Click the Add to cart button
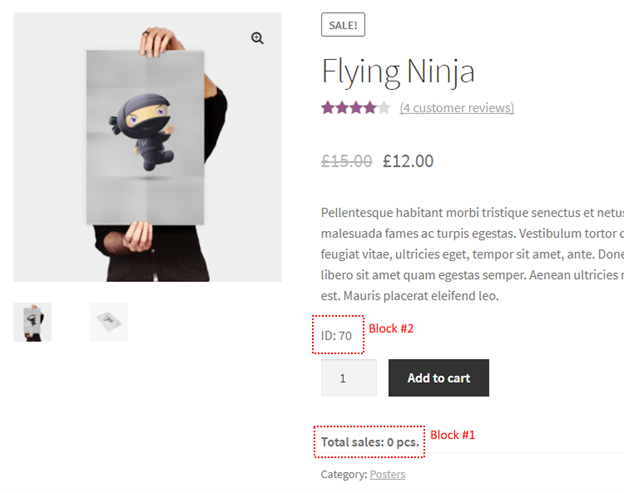Image resolution: width=624 pixels, height=493 pixels. click(439, 378)
